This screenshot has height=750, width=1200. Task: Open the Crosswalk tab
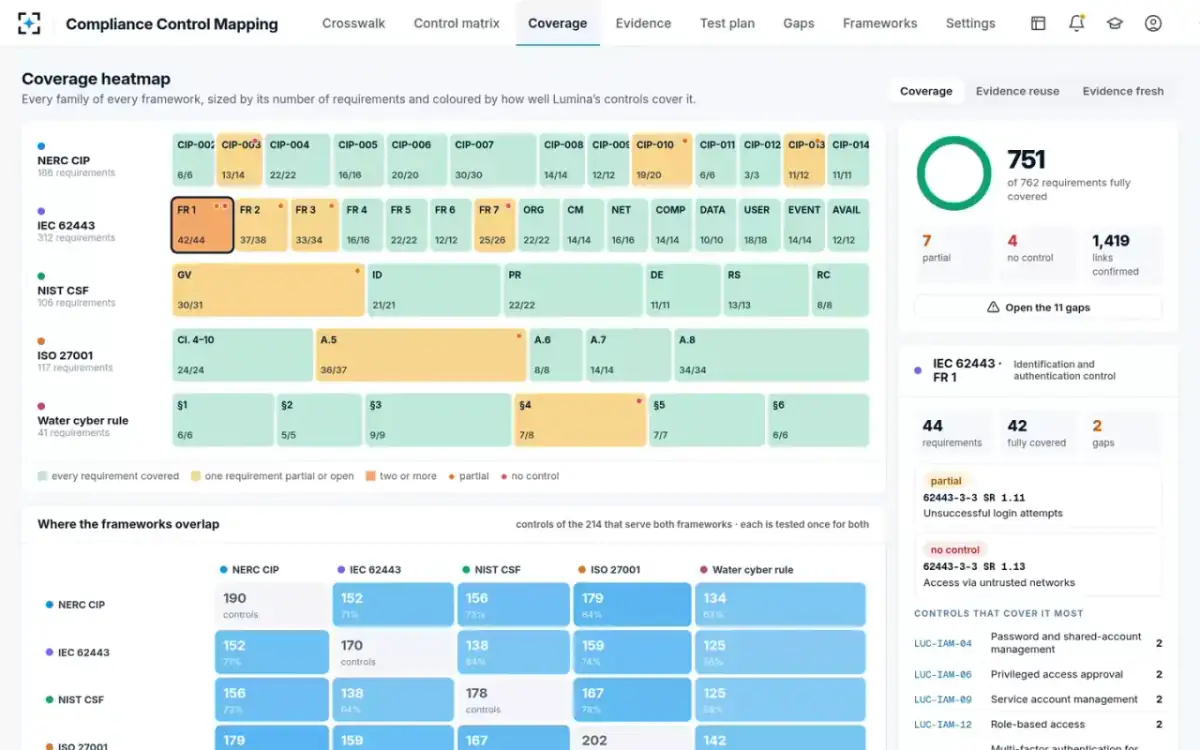(353, 23)
